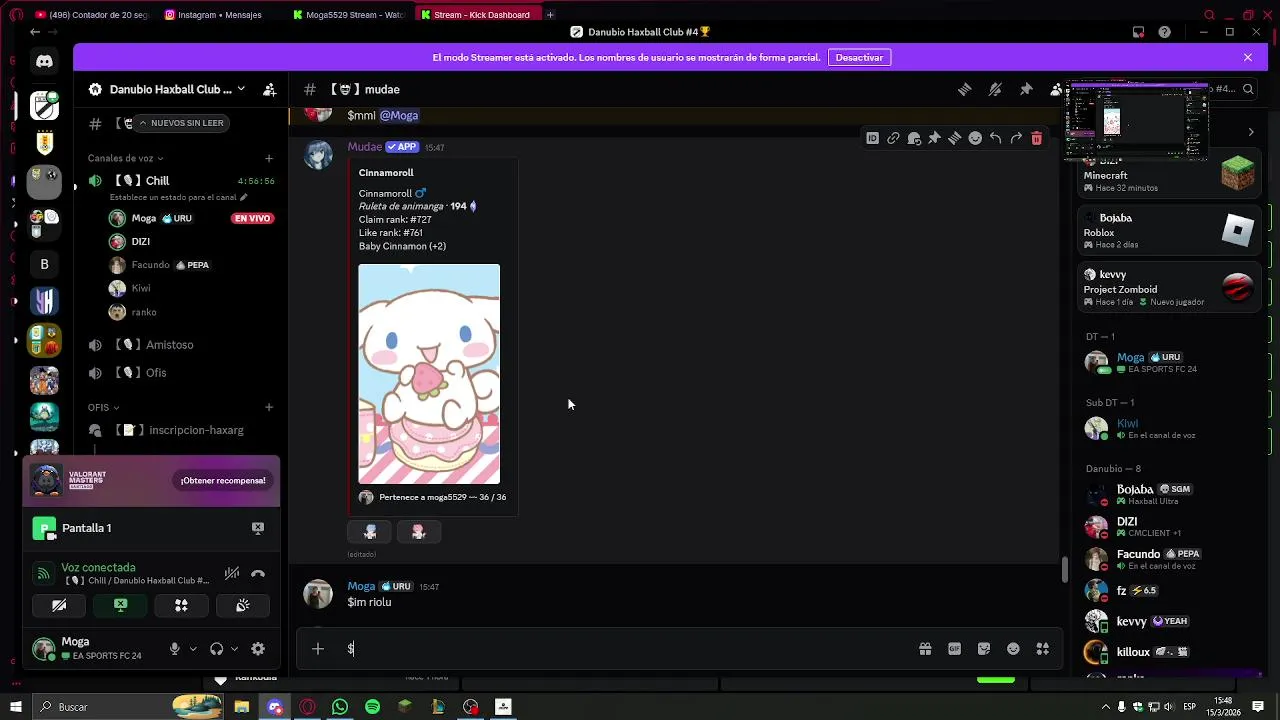Open headphone output options chevron
Image resolution: width=1280 pixels, height=720 pixels.
[x=235, y=649]
